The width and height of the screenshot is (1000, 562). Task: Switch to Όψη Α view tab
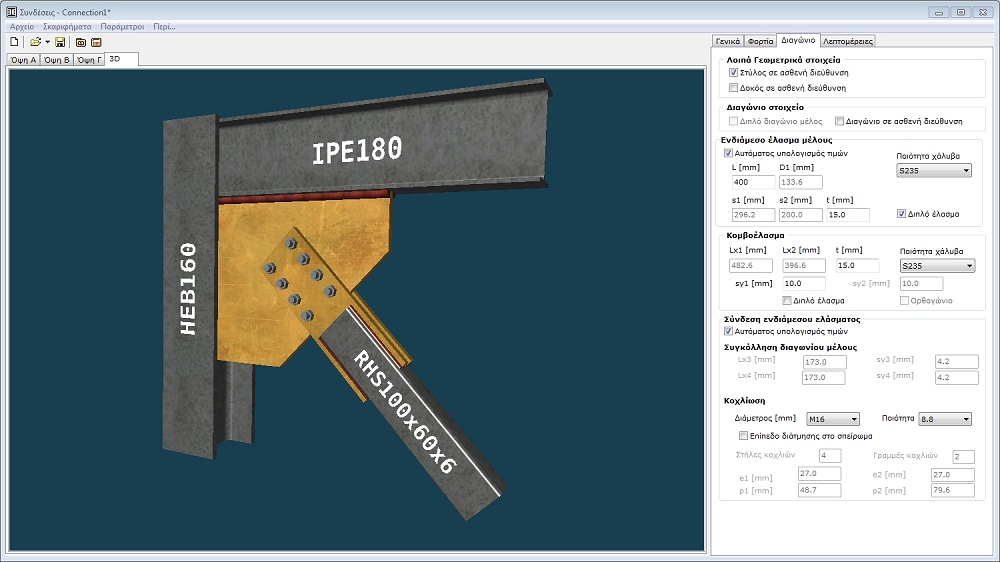click(23, 60)
